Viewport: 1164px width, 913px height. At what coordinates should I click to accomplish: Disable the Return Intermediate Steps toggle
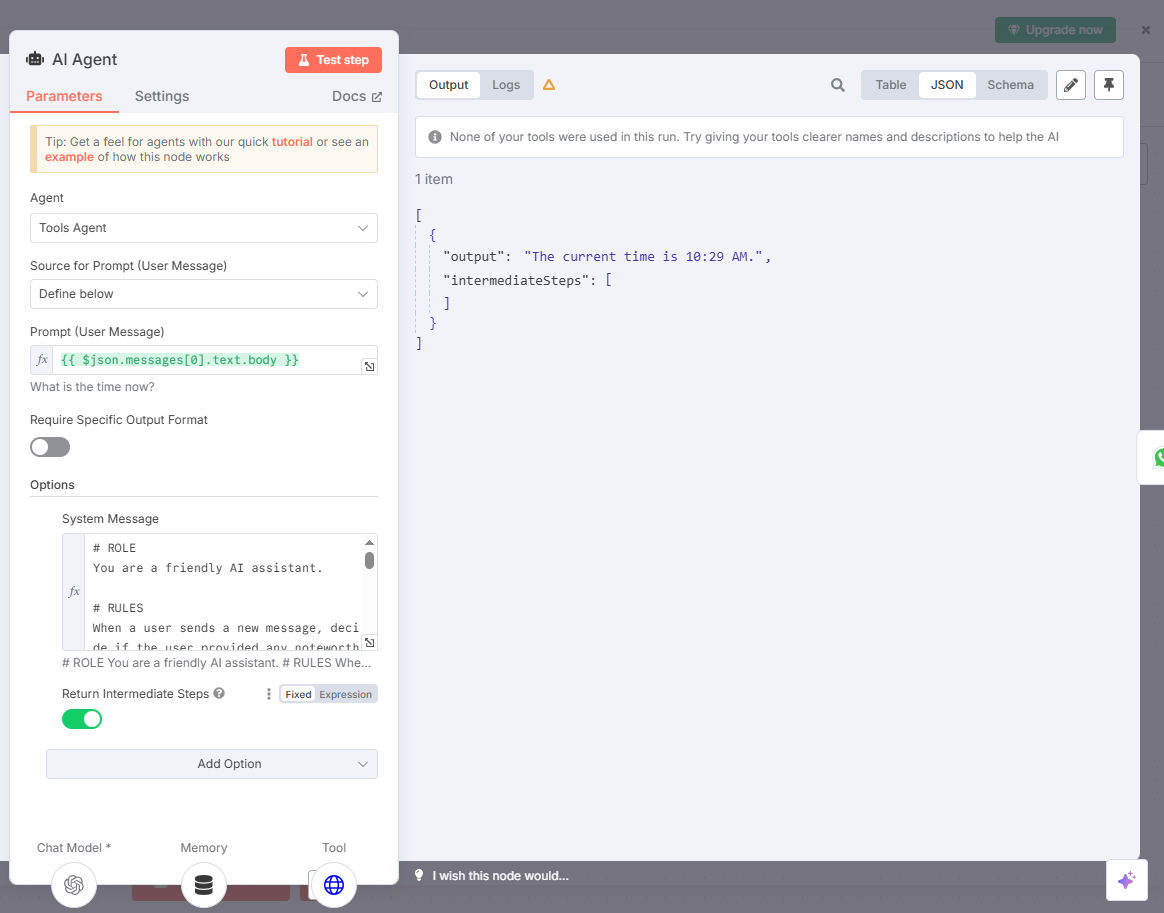[82, 719]
